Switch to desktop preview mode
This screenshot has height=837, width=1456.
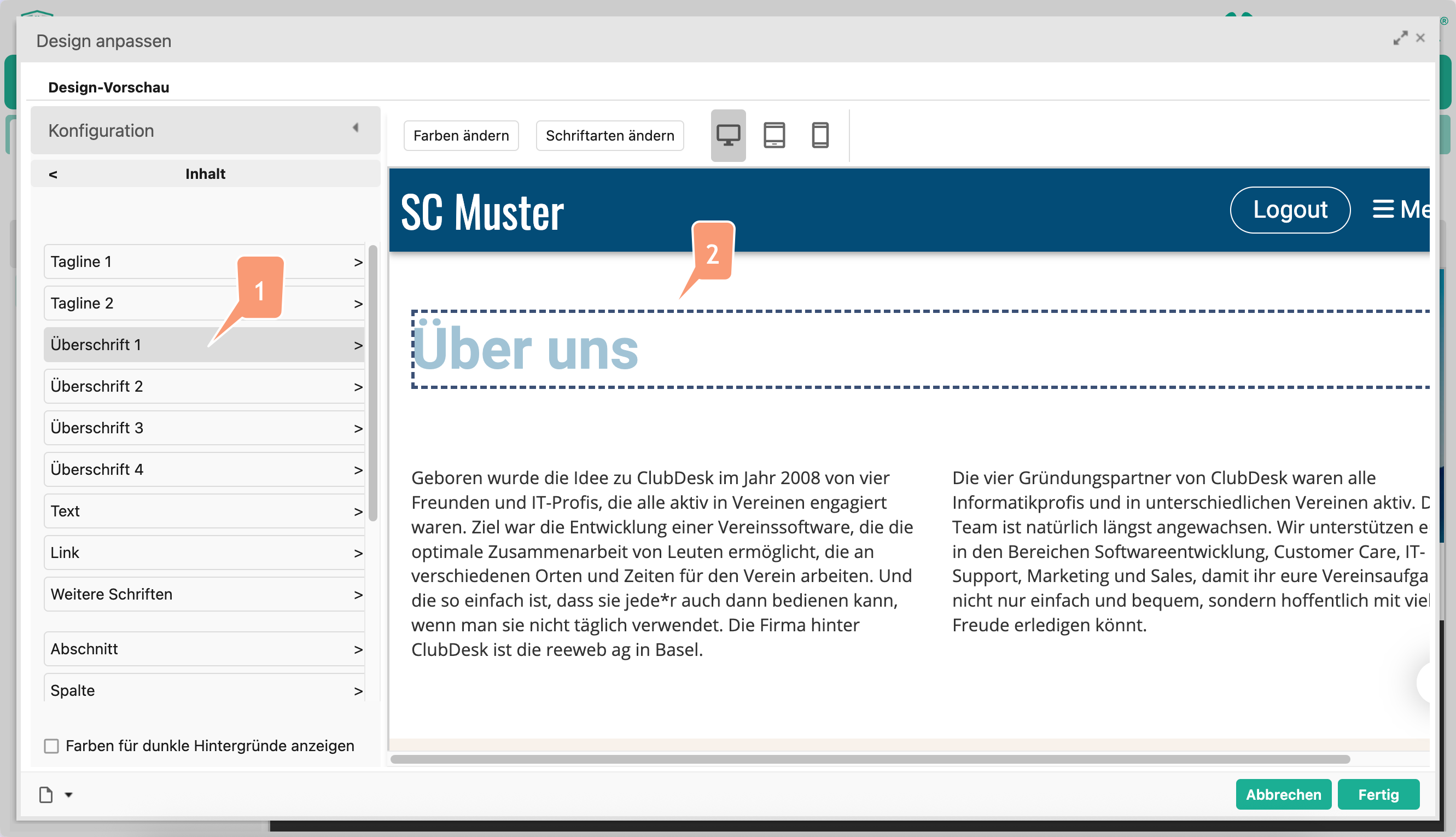coord(727,136)
